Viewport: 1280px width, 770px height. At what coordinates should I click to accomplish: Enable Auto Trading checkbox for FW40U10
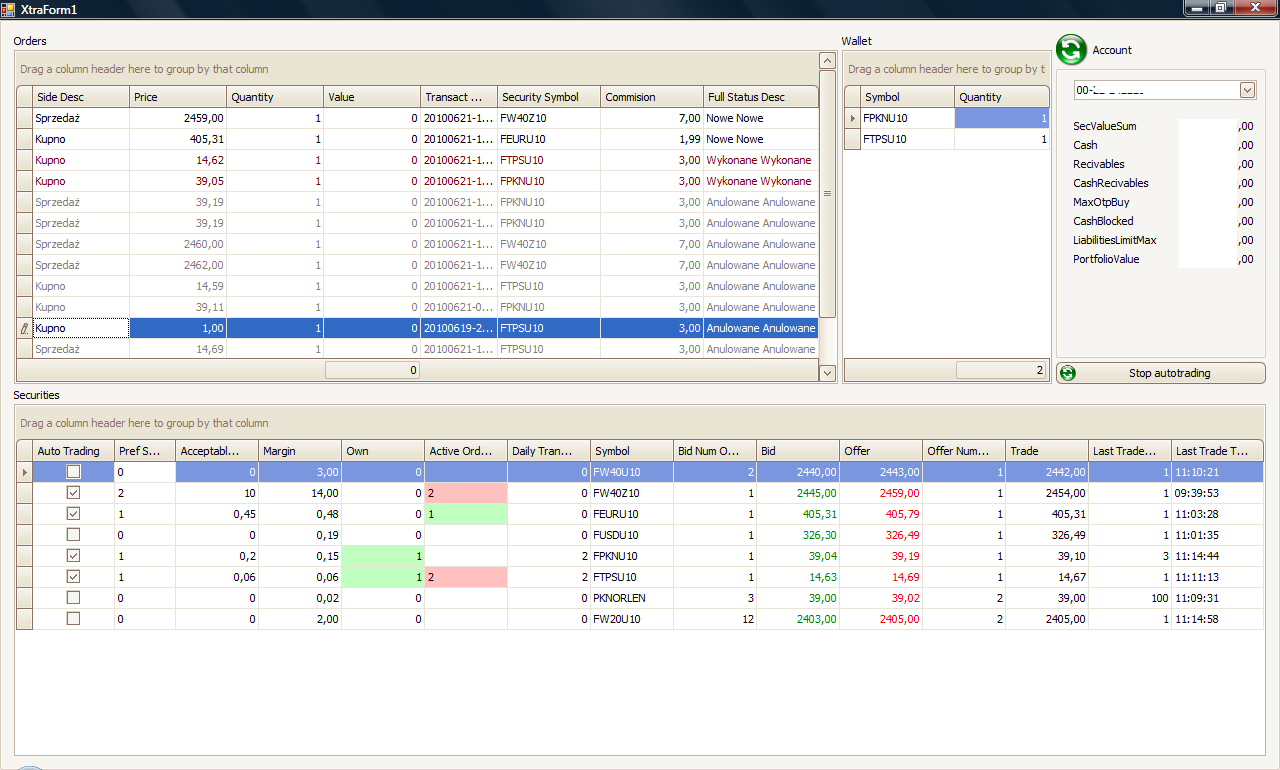[74, 472]
